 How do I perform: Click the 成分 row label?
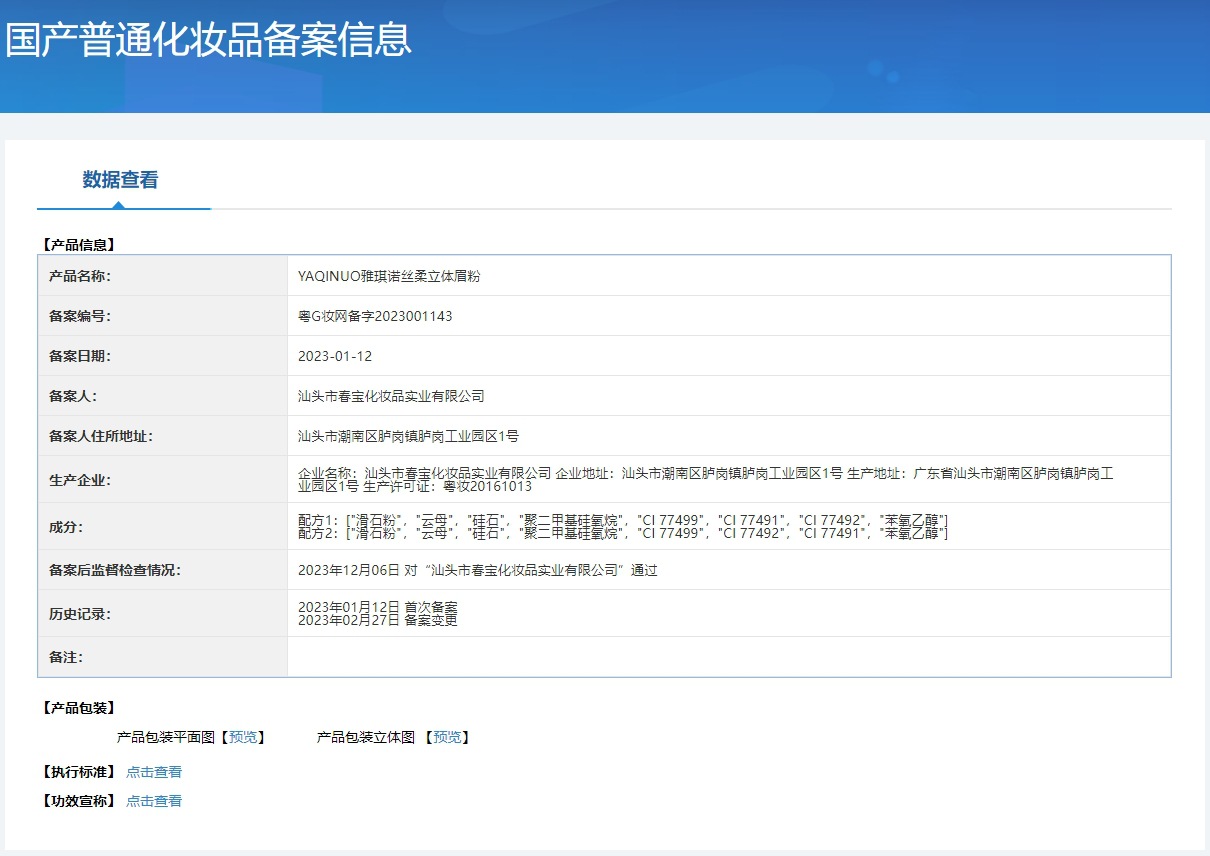[x=65, y=526]
